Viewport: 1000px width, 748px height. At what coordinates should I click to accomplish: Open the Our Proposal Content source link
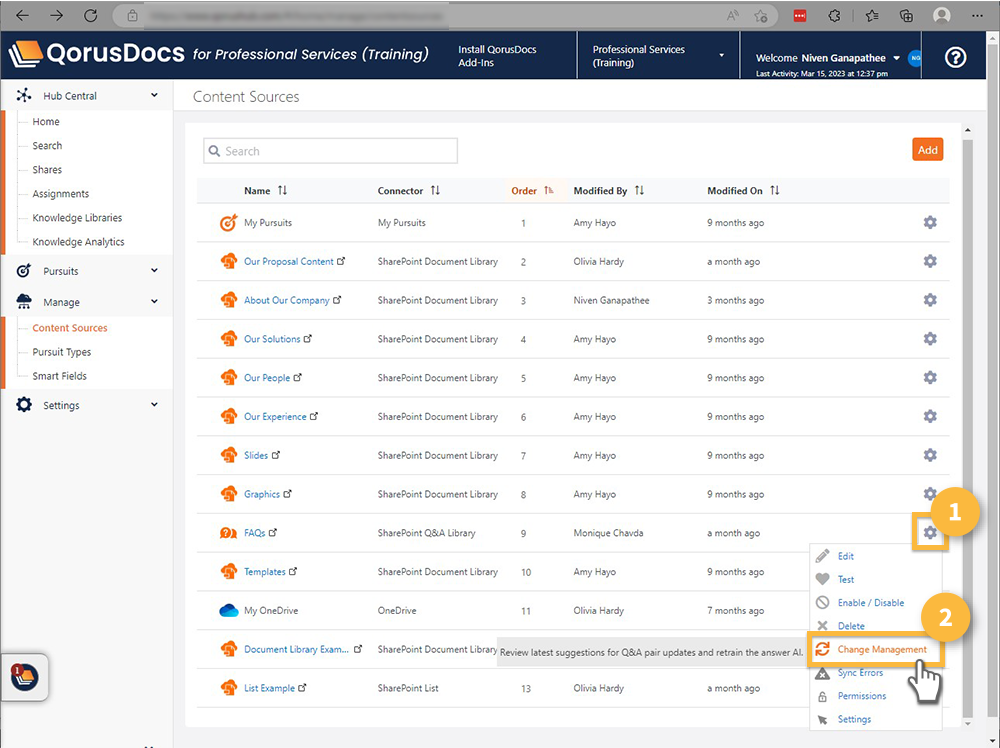tap(288, 261)
